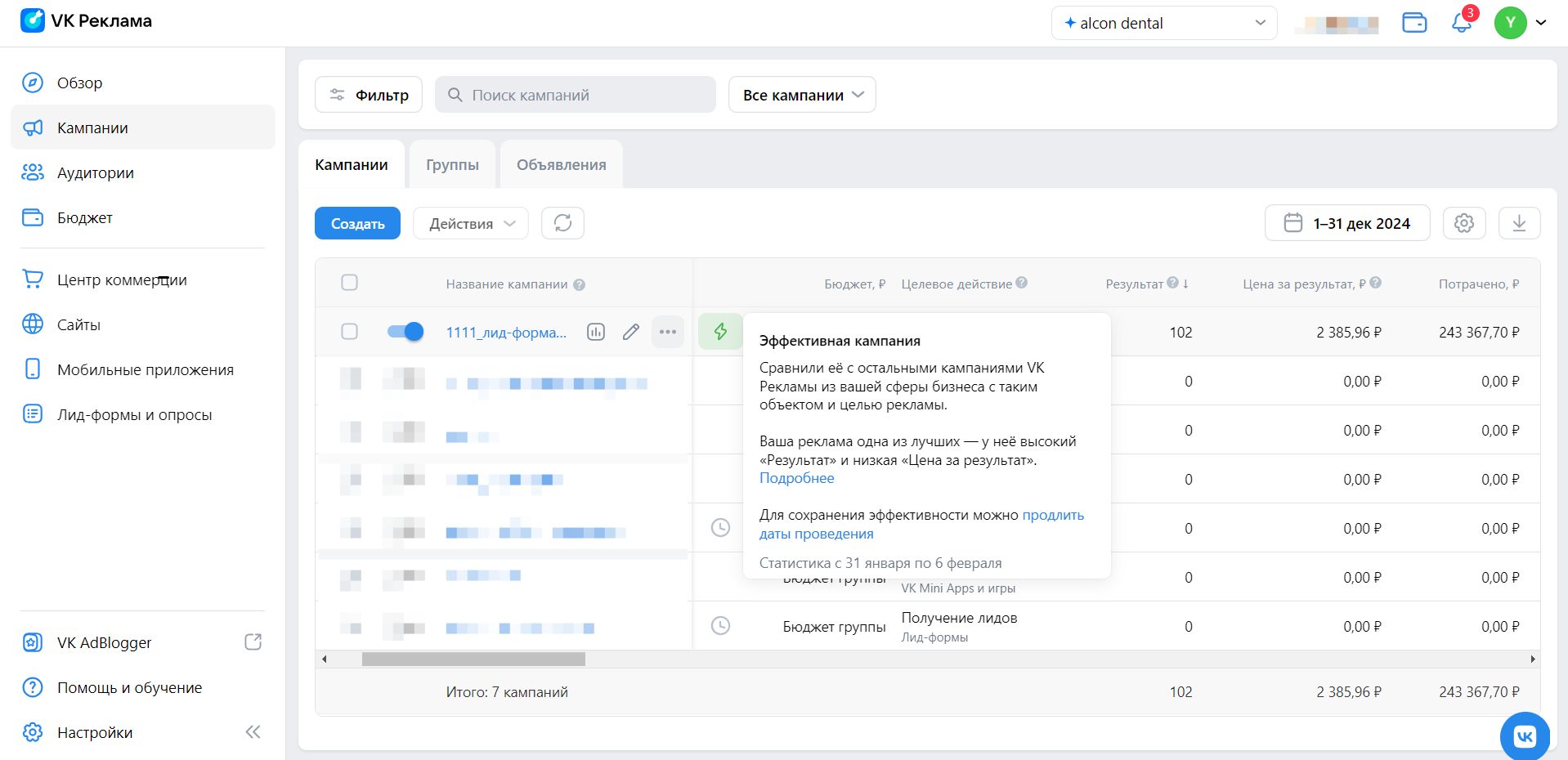The height and width of the screenshot is (760, 1568).
Task: Click the download export icon
Action: coord(1520,223)
